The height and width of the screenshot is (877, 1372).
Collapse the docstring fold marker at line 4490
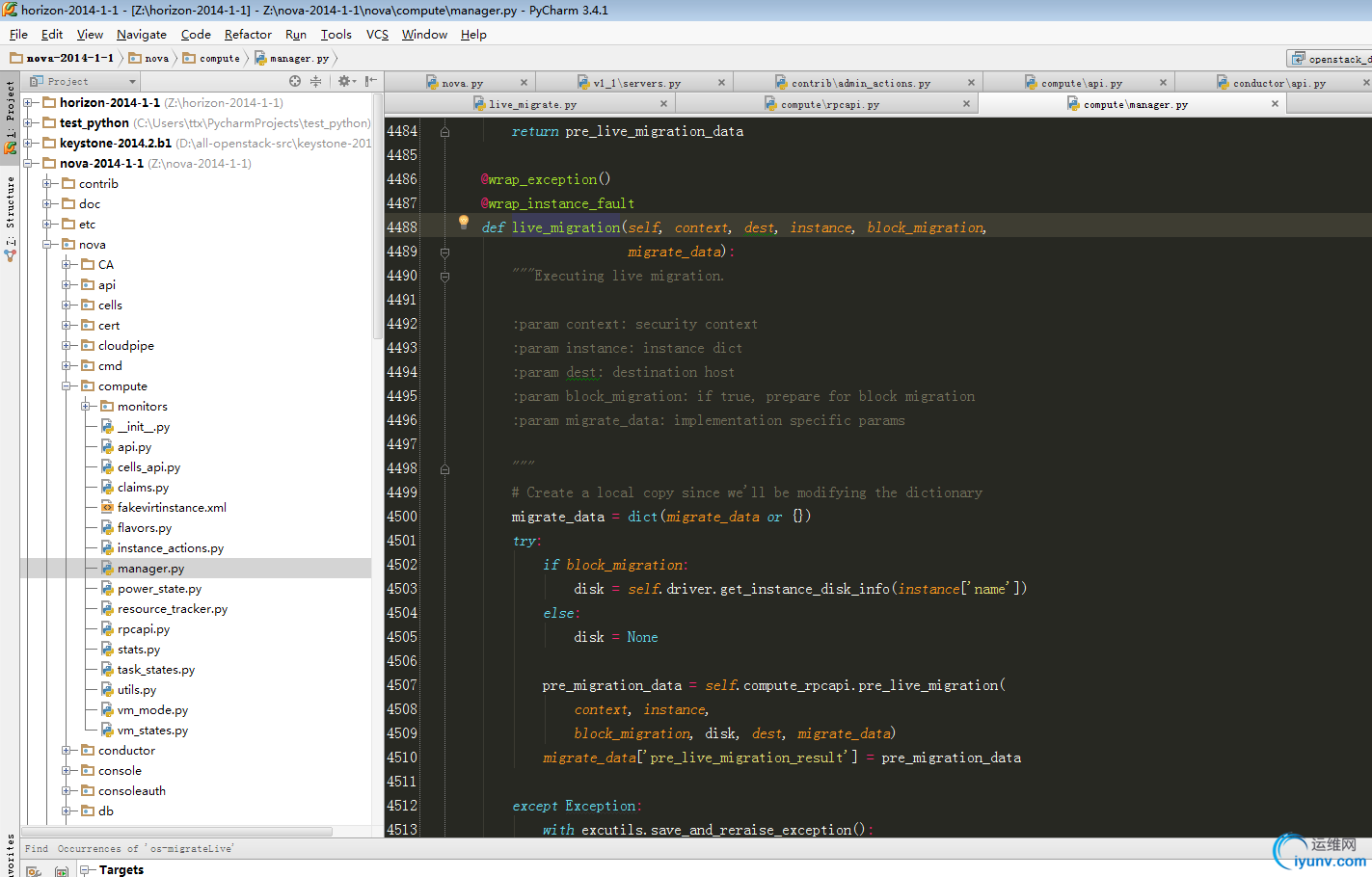[x=444, y=276]
